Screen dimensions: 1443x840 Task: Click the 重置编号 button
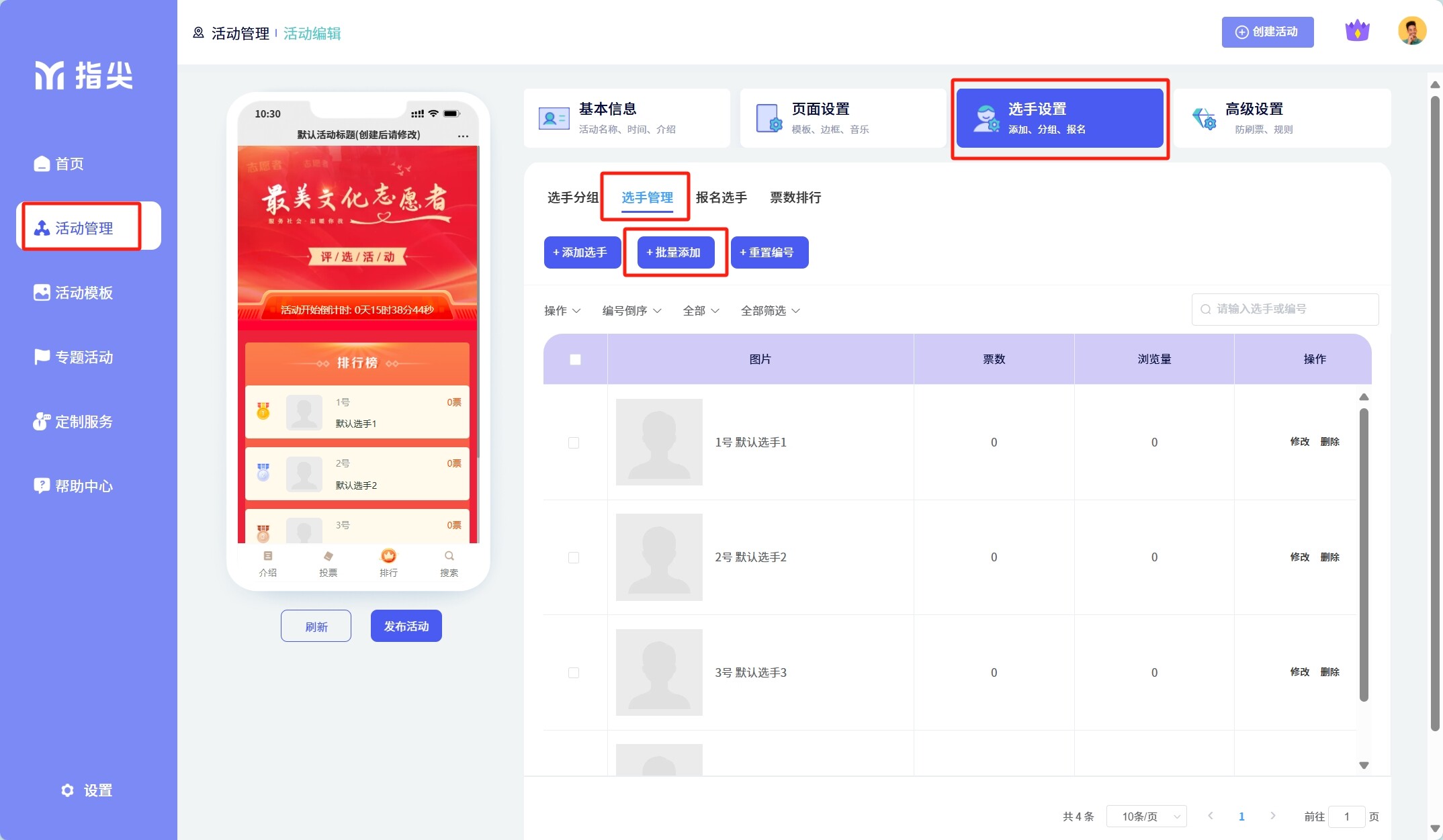click(x=769, y=252)
